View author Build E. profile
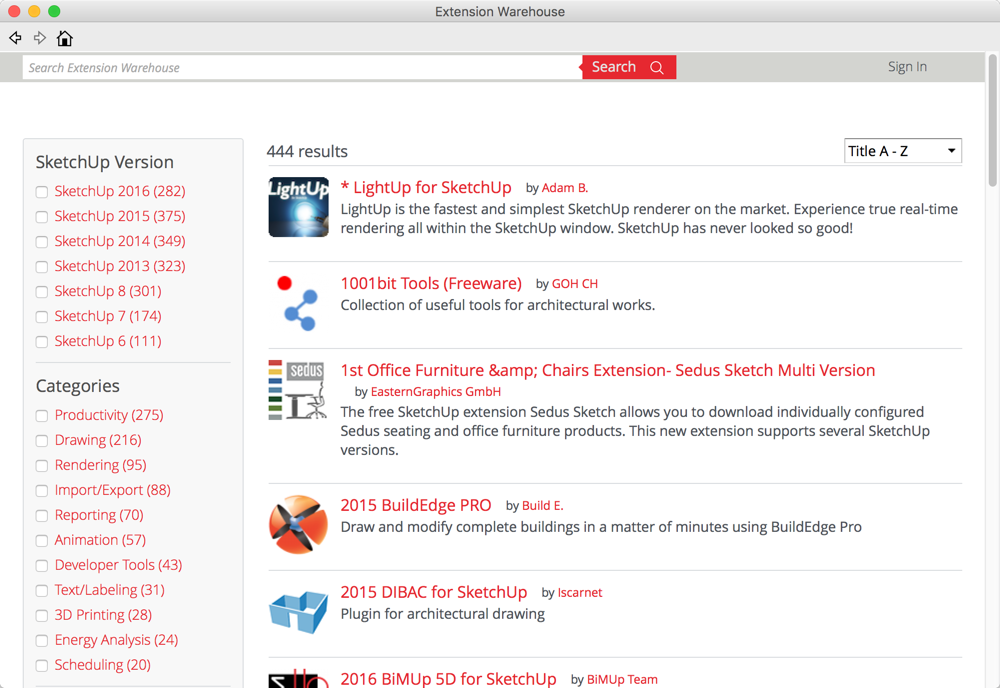This screenshot has width=1000, height=688. [543, 506]
